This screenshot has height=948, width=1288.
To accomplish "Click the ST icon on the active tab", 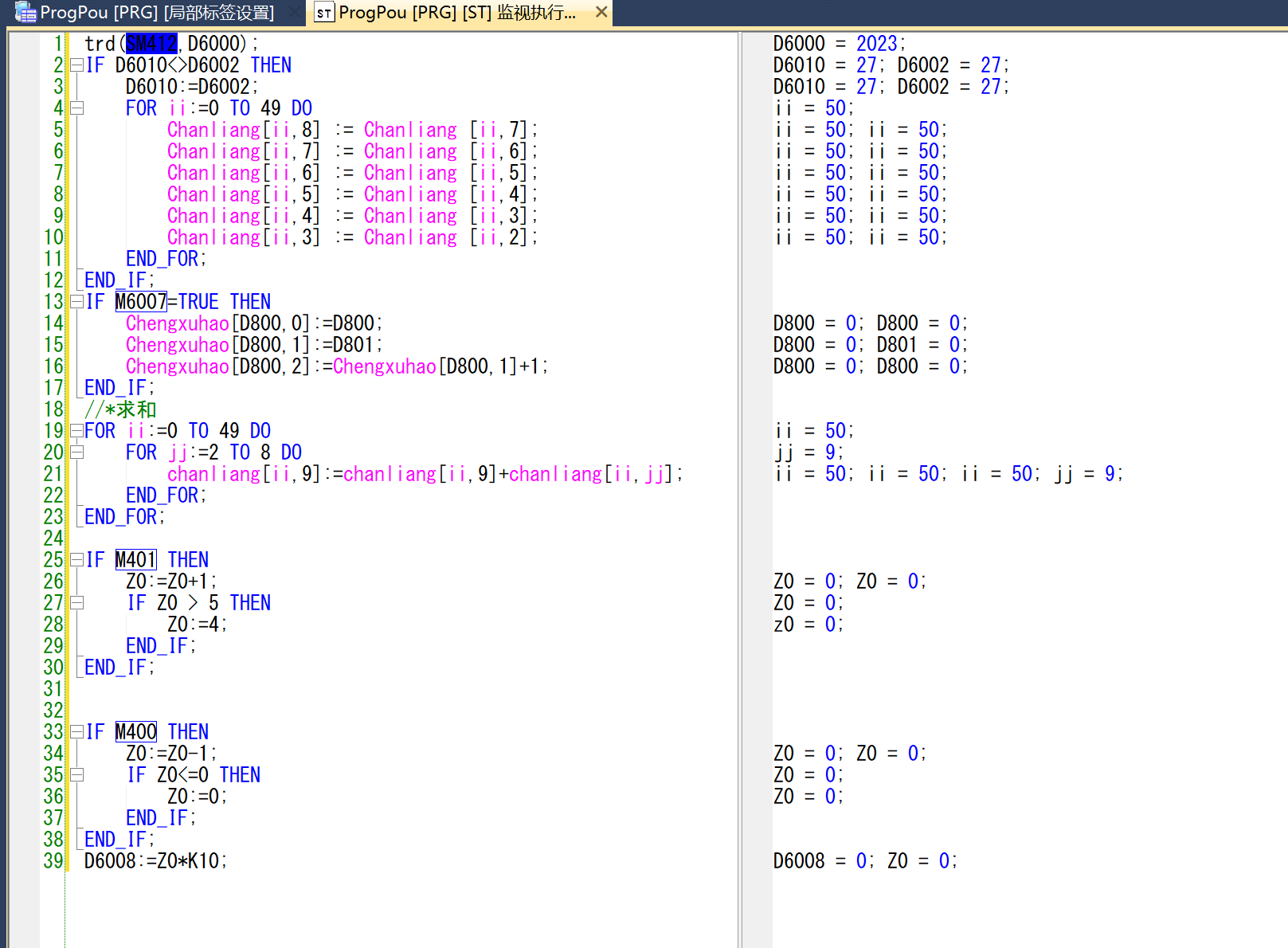I will coord(323,13).
